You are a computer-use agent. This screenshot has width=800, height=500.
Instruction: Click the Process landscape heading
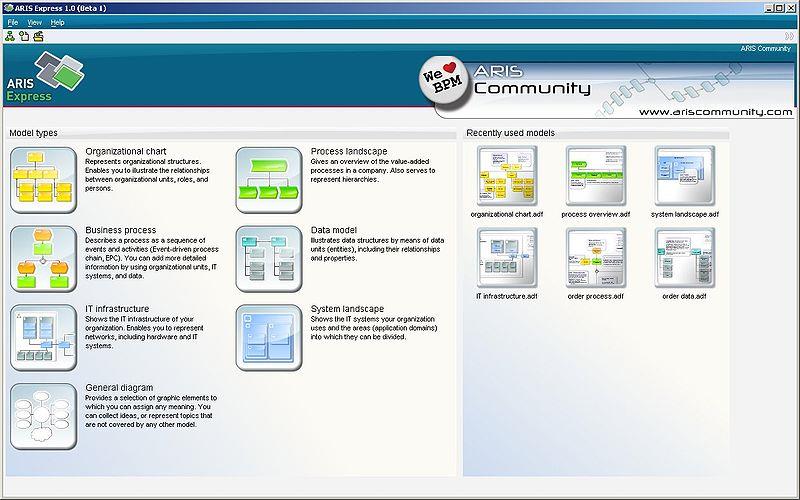tap(349, 151)
